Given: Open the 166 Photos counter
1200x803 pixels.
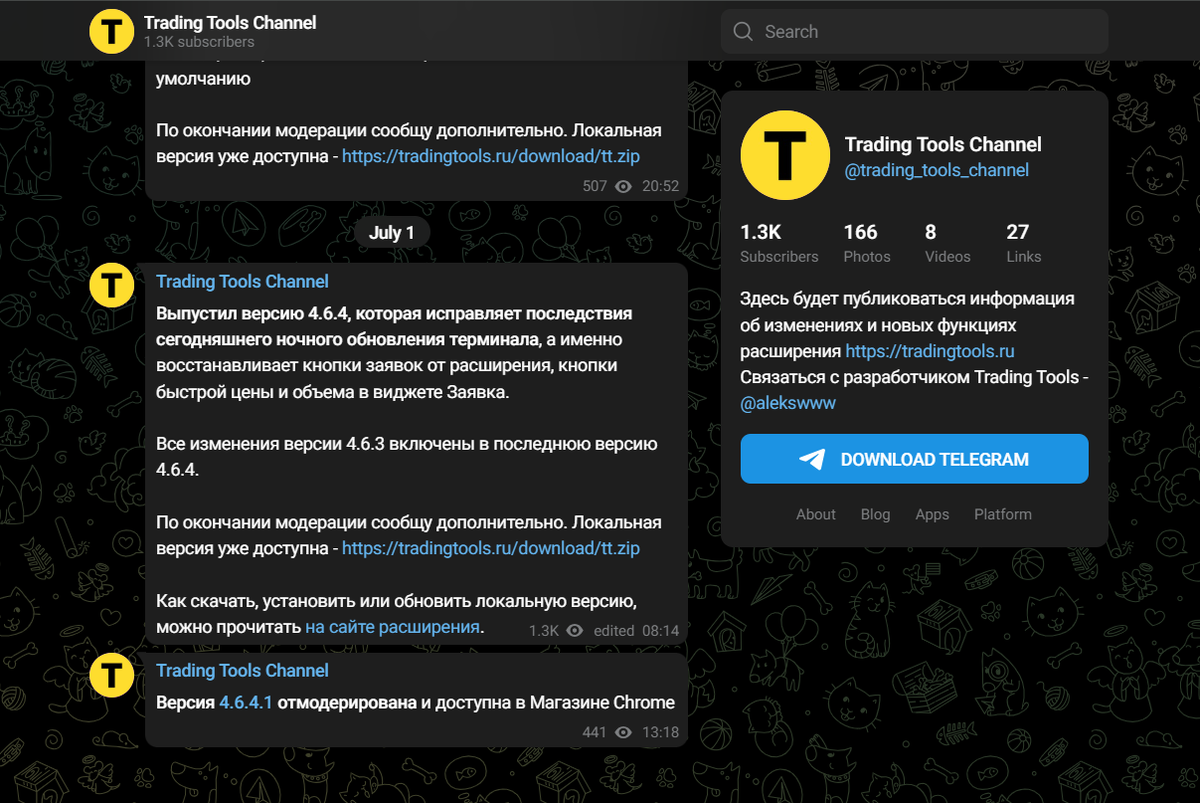Looking at the screenshot, I should 866,244.
